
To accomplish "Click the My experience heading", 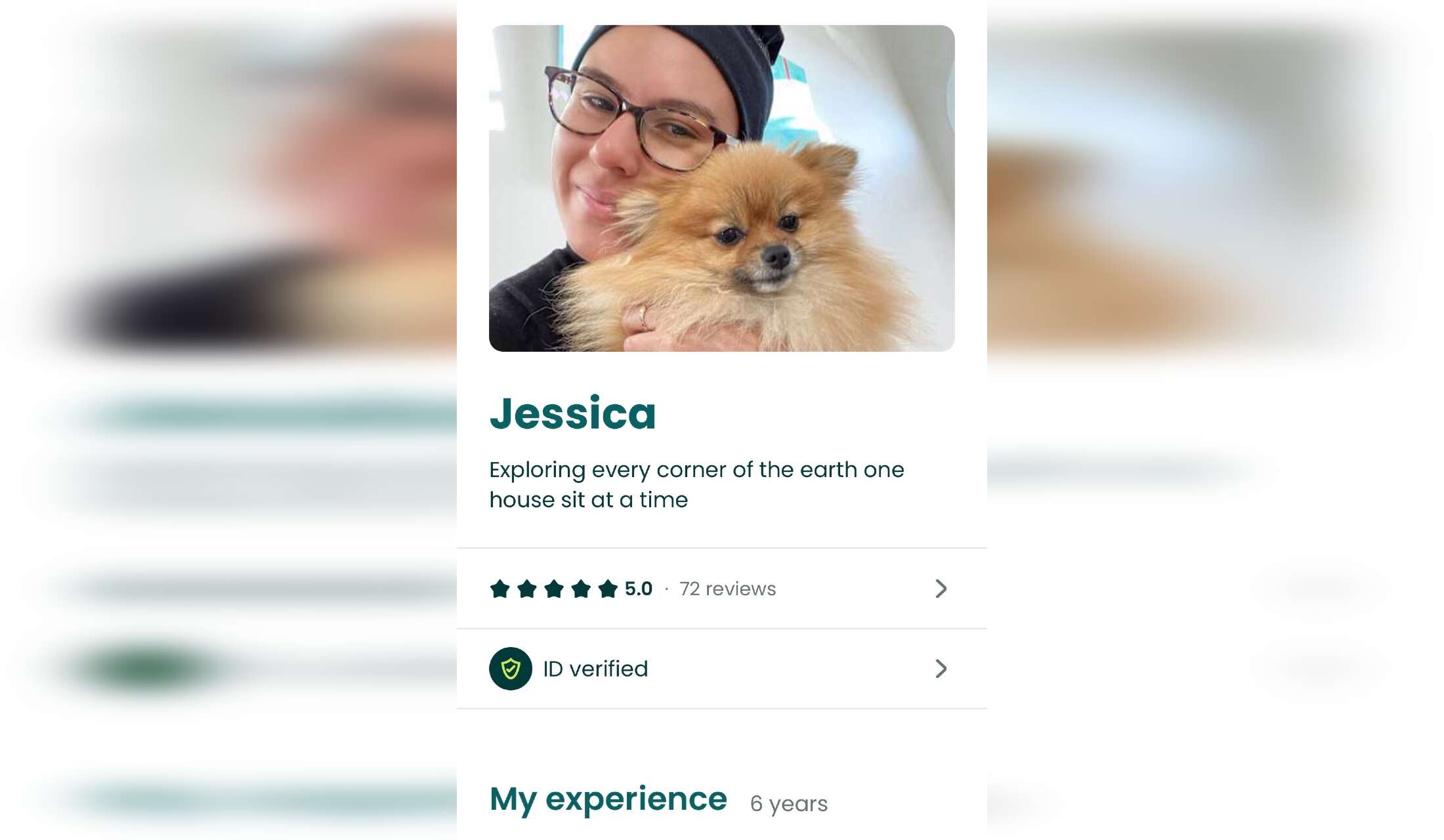I will point(608,799).
